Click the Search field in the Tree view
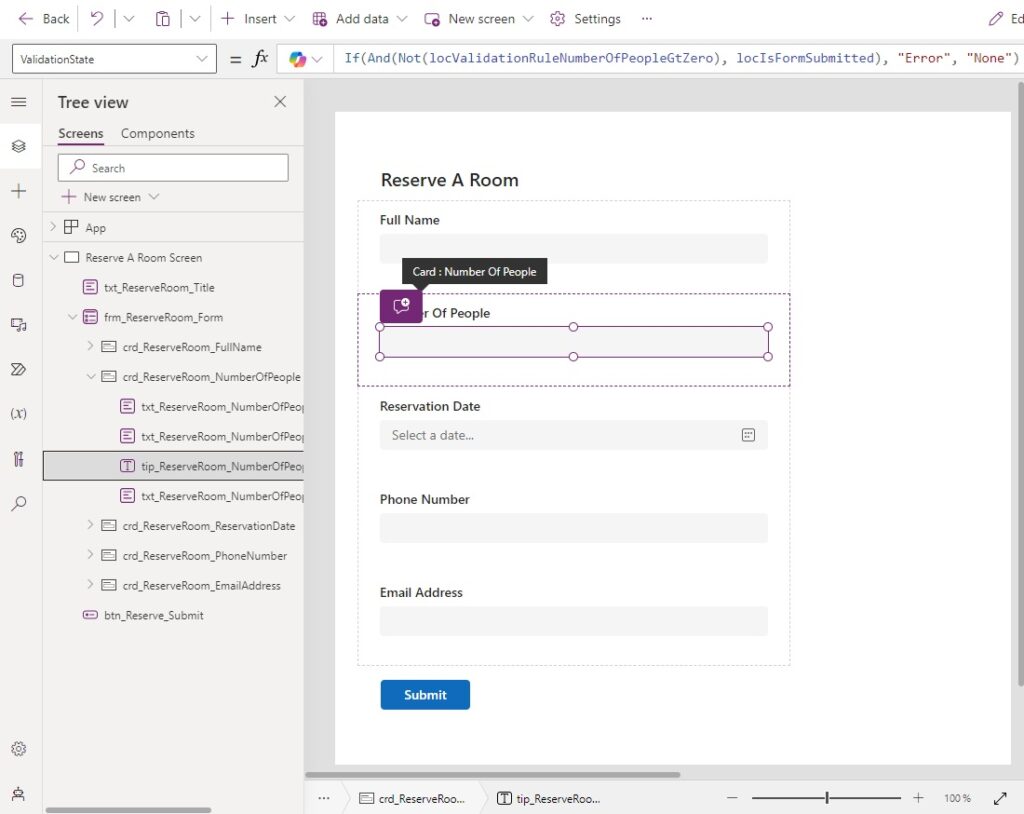Screen dimensions: 1024x814 [172, 166]
